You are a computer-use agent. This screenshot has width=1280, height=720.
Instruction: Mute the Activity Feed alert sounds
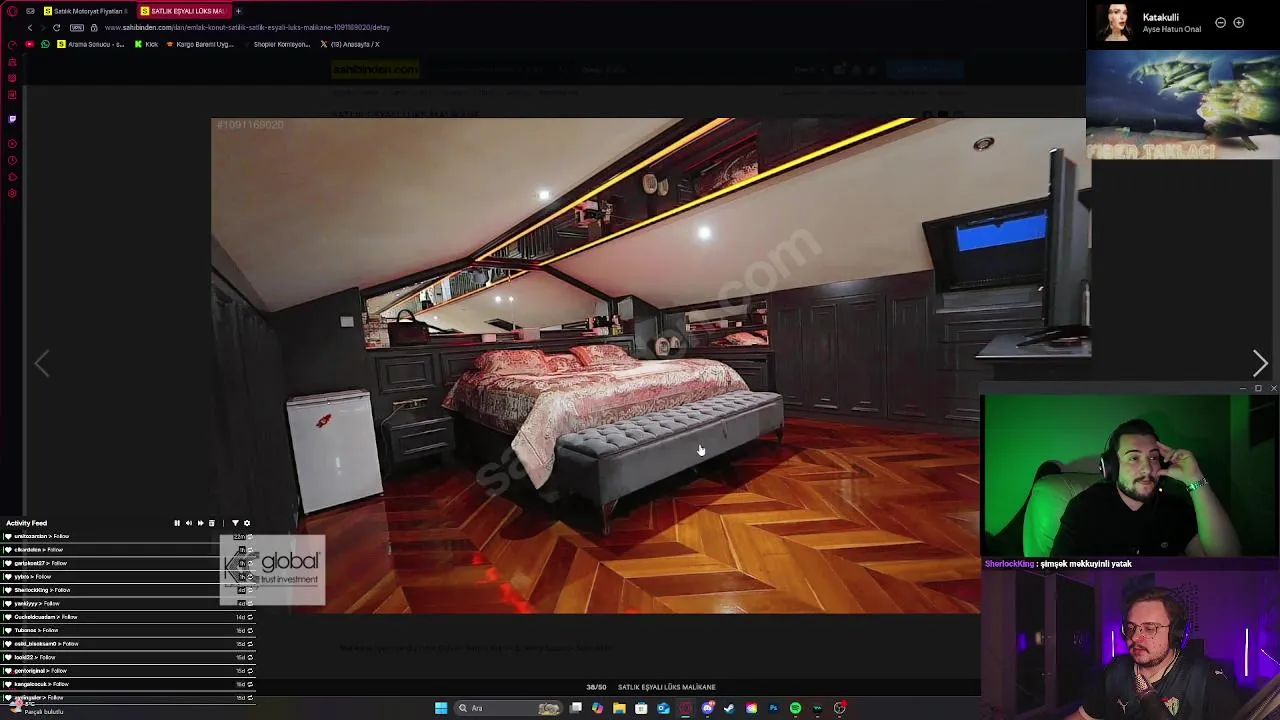coord(189,523)
